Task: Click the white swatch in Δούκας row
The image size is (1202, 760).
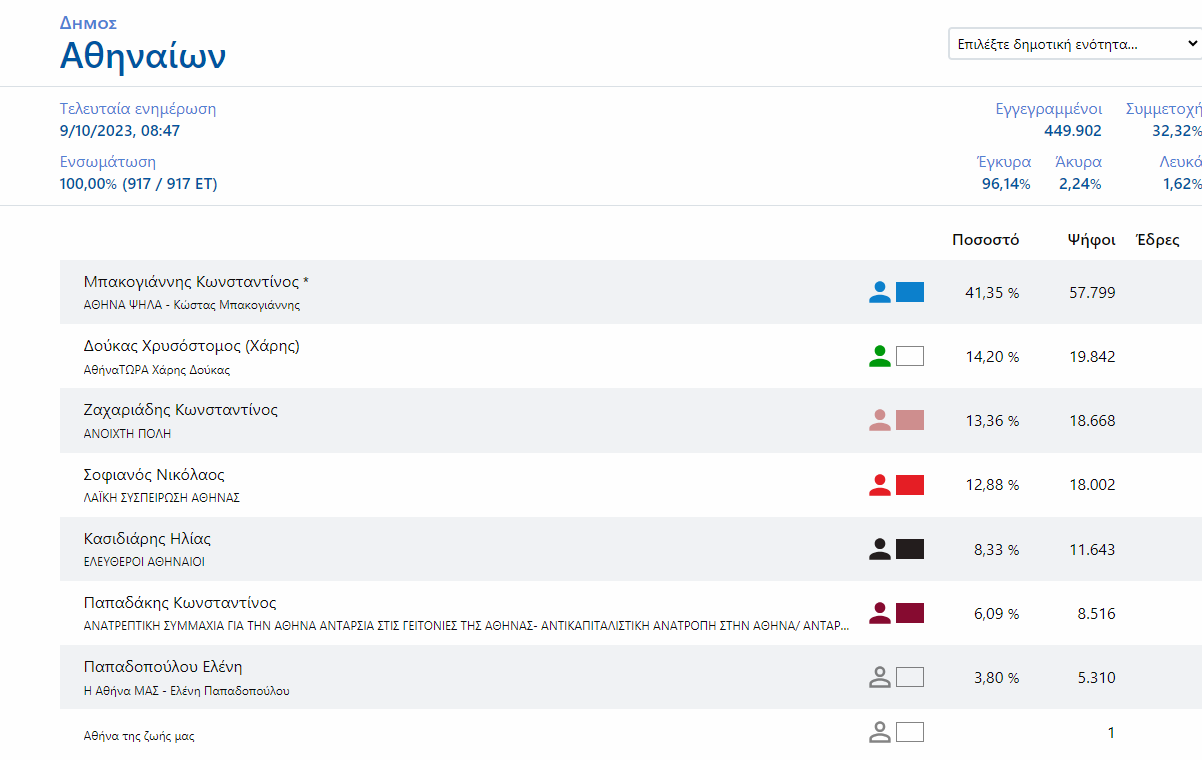Action: (x=910, y=356)
